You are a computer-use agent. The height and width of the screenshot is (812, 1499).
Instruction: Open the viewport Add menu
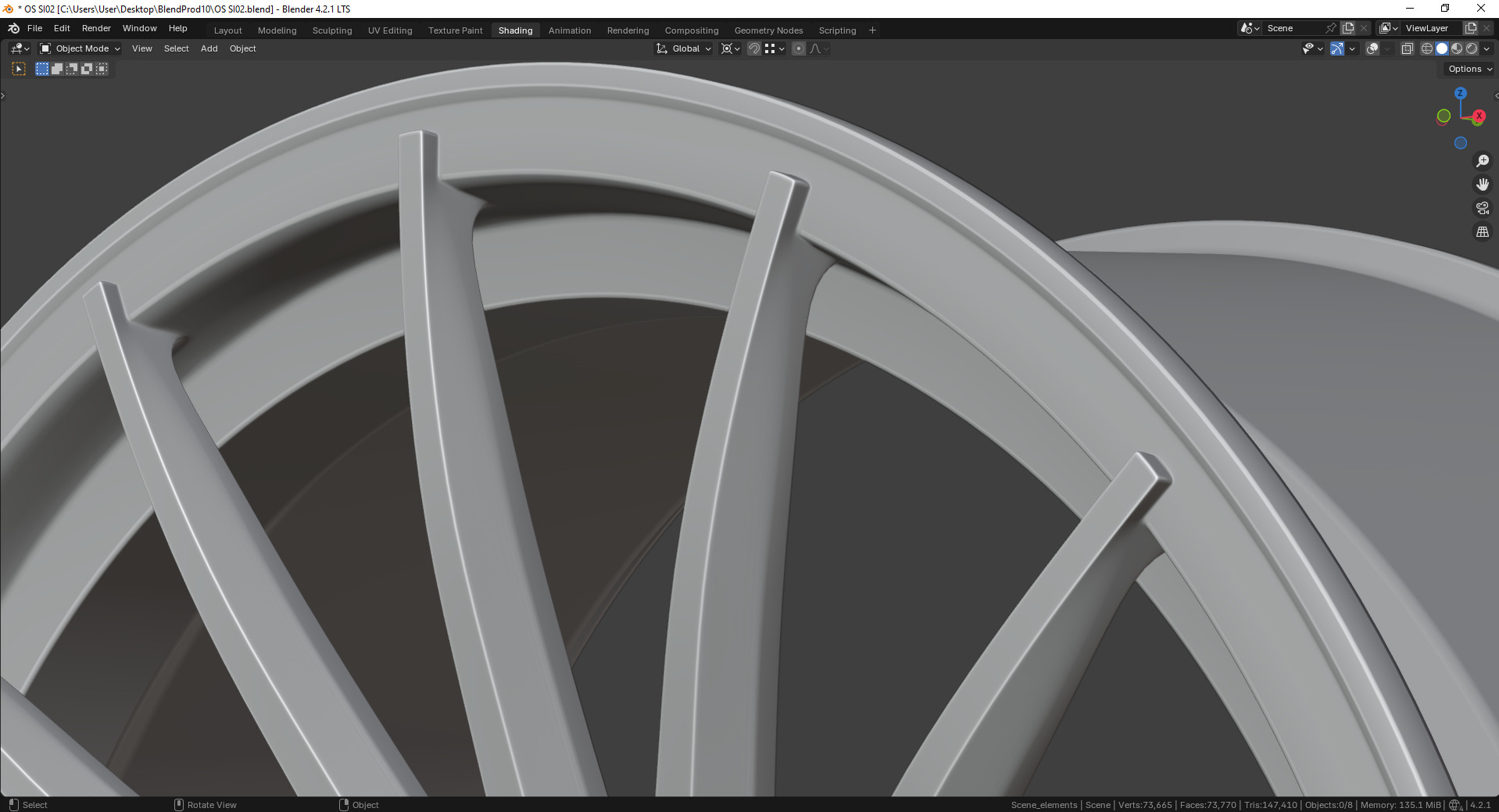(x=209, y=48)
